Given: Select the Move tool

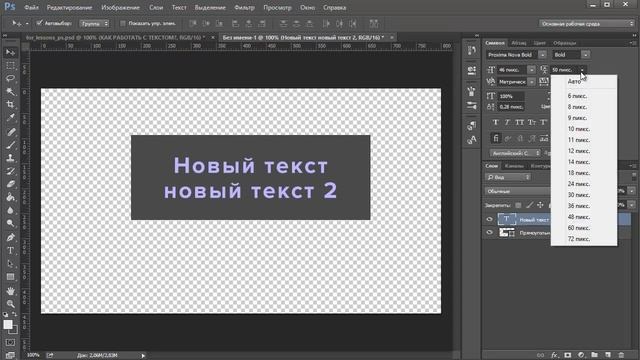Looking at the screenshot, I should (x=11, y=52).
